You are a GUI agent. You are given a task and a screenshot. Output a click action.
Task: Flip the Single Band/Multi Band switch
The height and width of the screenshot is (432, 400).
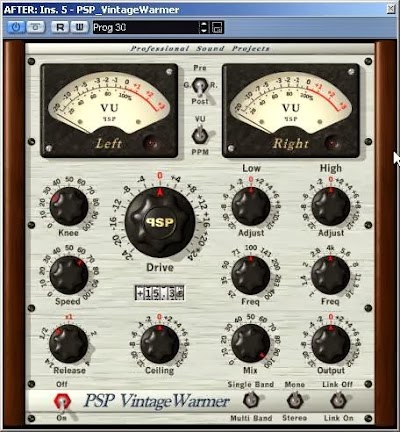(251, 401)
